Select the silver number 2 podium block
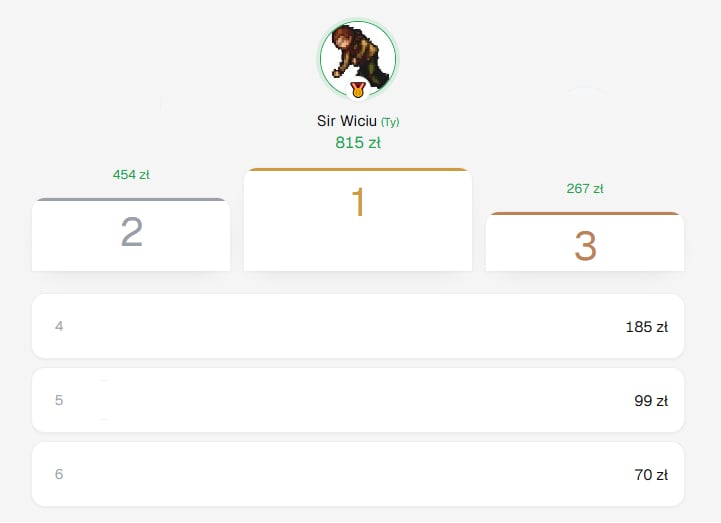The height and width of the screenshot is (523, 721). point(131,235)
